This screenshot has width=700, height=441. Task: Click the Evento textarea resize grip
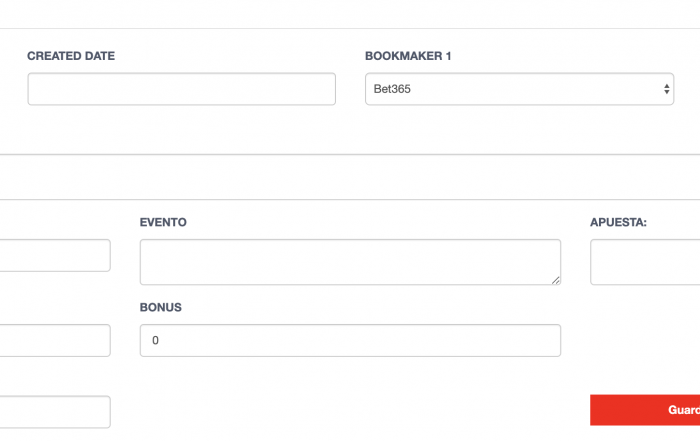click(555, 280)
